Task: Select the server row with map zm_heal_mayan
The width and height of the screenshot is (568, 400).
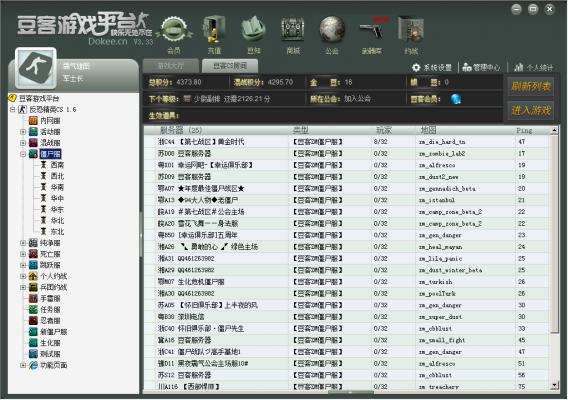Action: pyautogui.click(x=347, y=247)
